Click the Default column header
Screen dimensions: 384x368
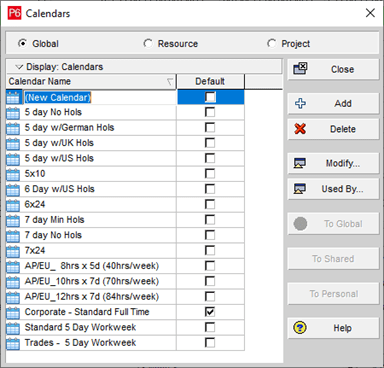pyautogui.click(x=210, y=81)
